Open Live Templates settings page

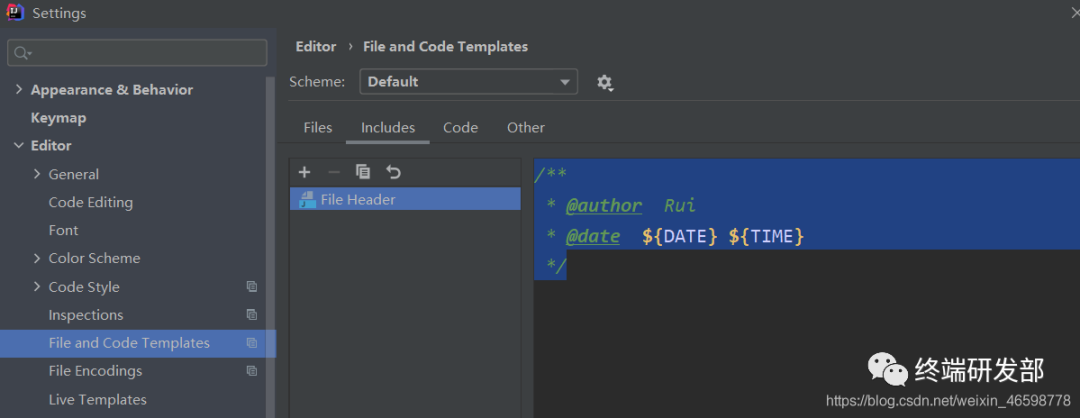pyautogui.click(x=98, y=399)
